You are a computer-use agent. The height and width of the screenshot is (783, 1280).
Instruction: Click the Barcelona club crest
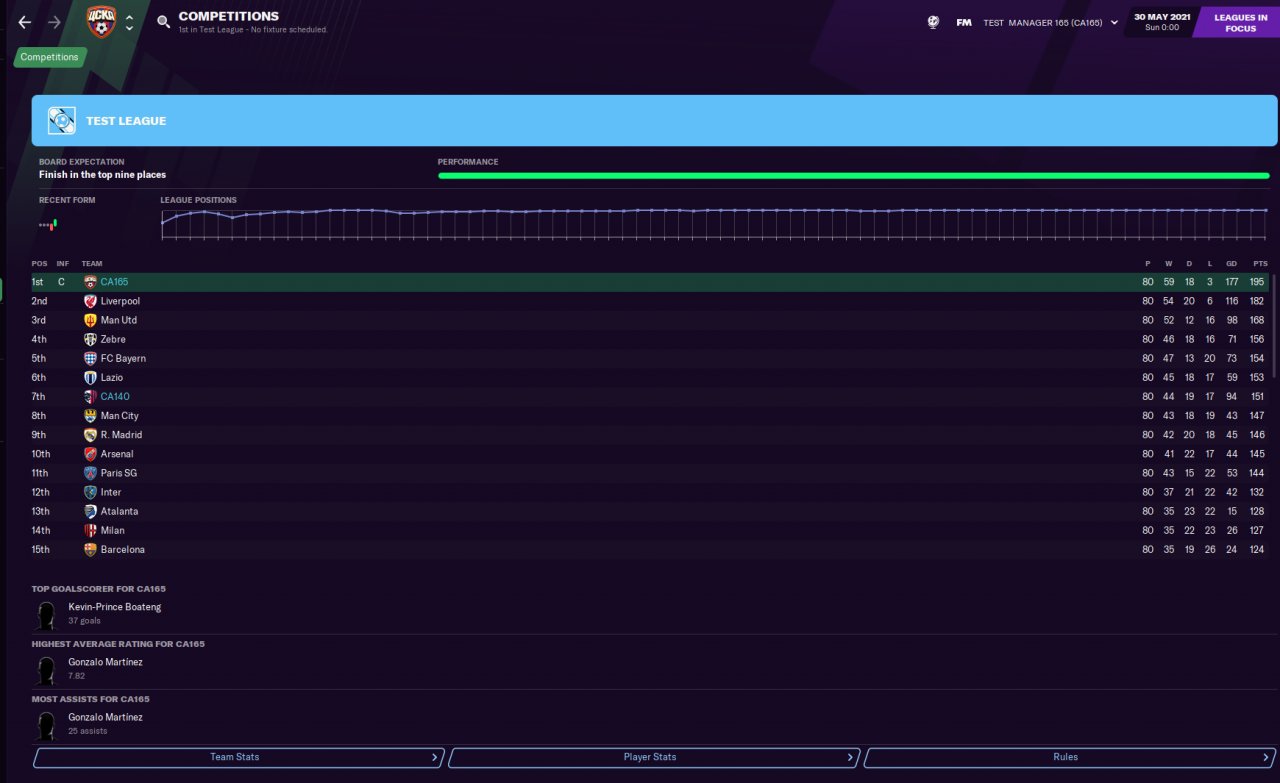(90, 550)
